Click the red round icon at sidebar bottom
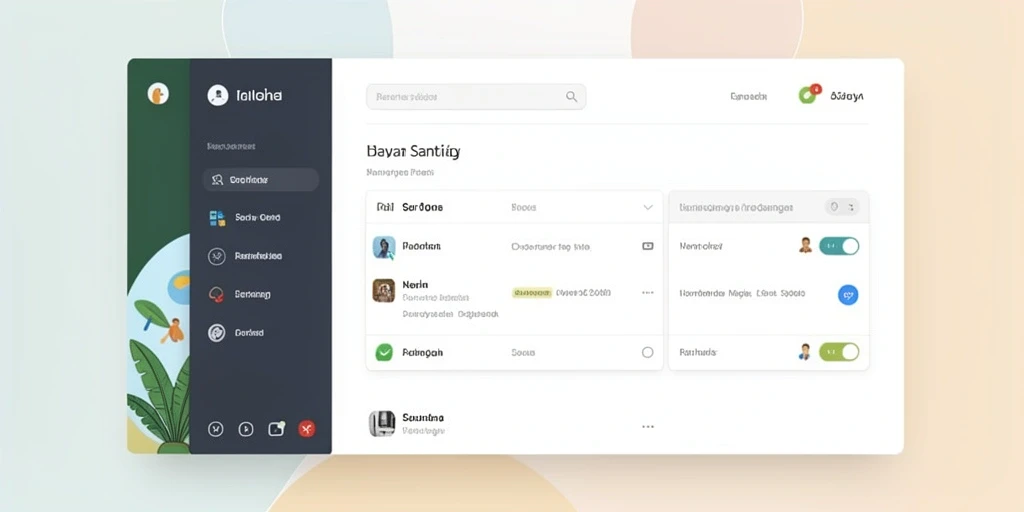1024x512 pixels. (307, 428)
